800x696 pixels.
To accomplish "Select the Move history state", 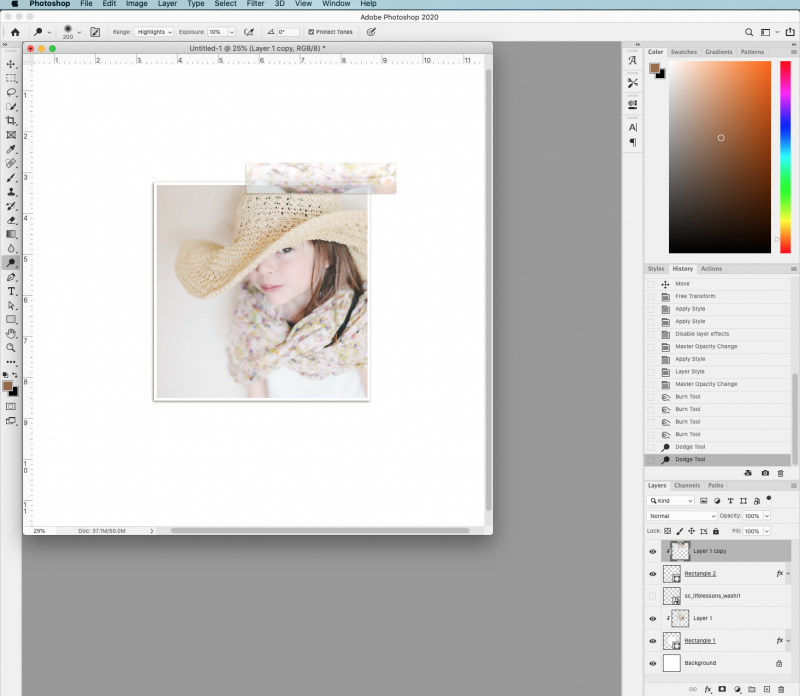I will coord(717,284).
